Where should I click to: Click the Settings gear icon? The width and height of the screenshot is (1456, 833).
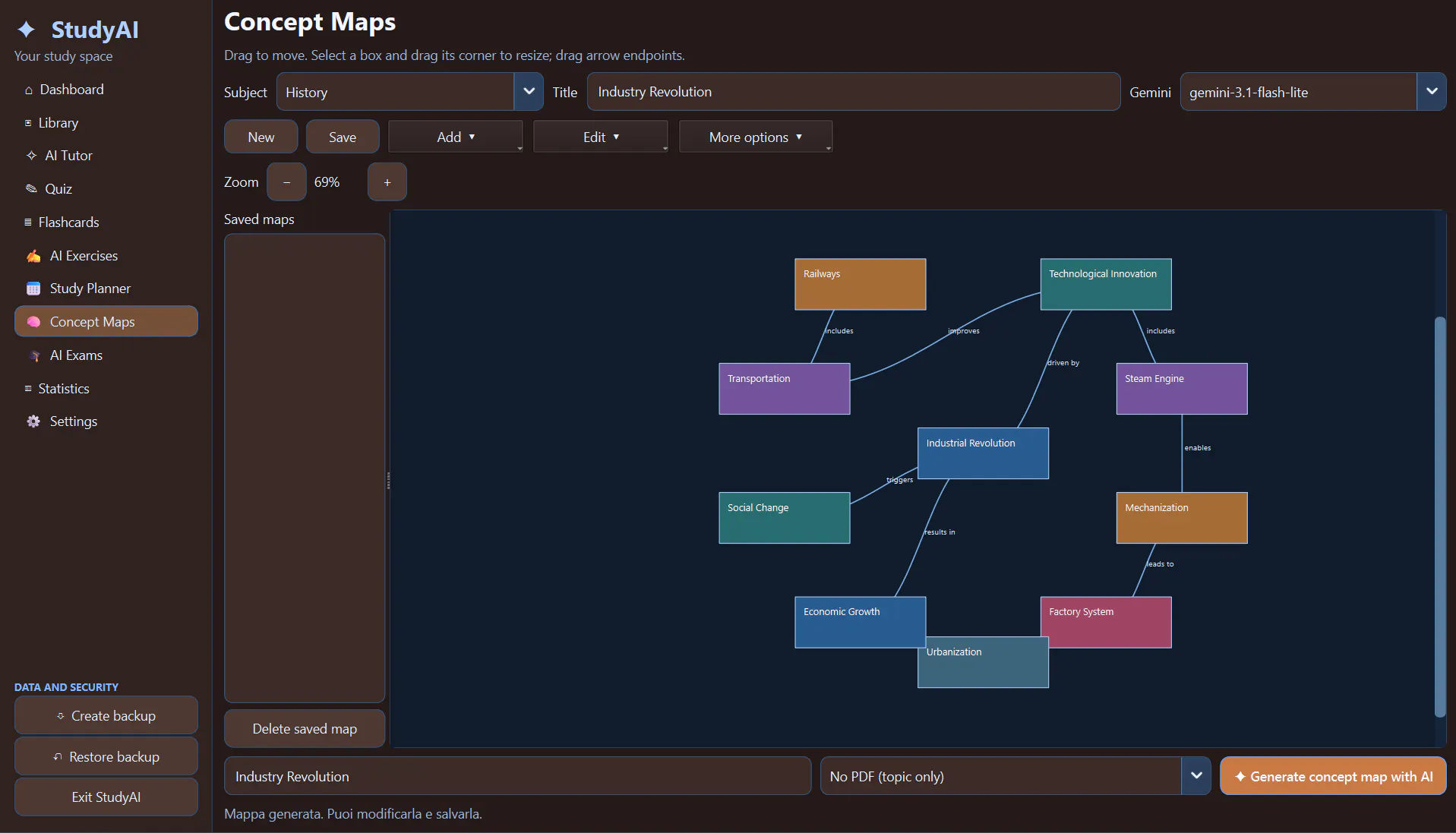click(33, 421)
